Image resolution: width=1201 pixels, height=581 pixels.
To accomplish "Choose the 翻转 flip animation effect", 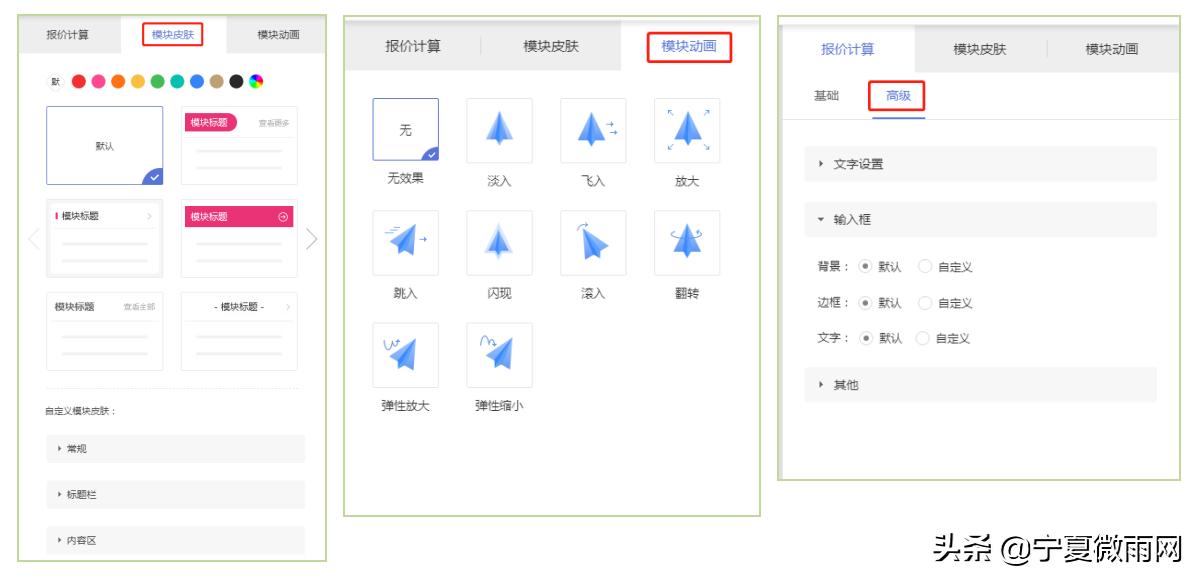I will [x=688, y=242].
